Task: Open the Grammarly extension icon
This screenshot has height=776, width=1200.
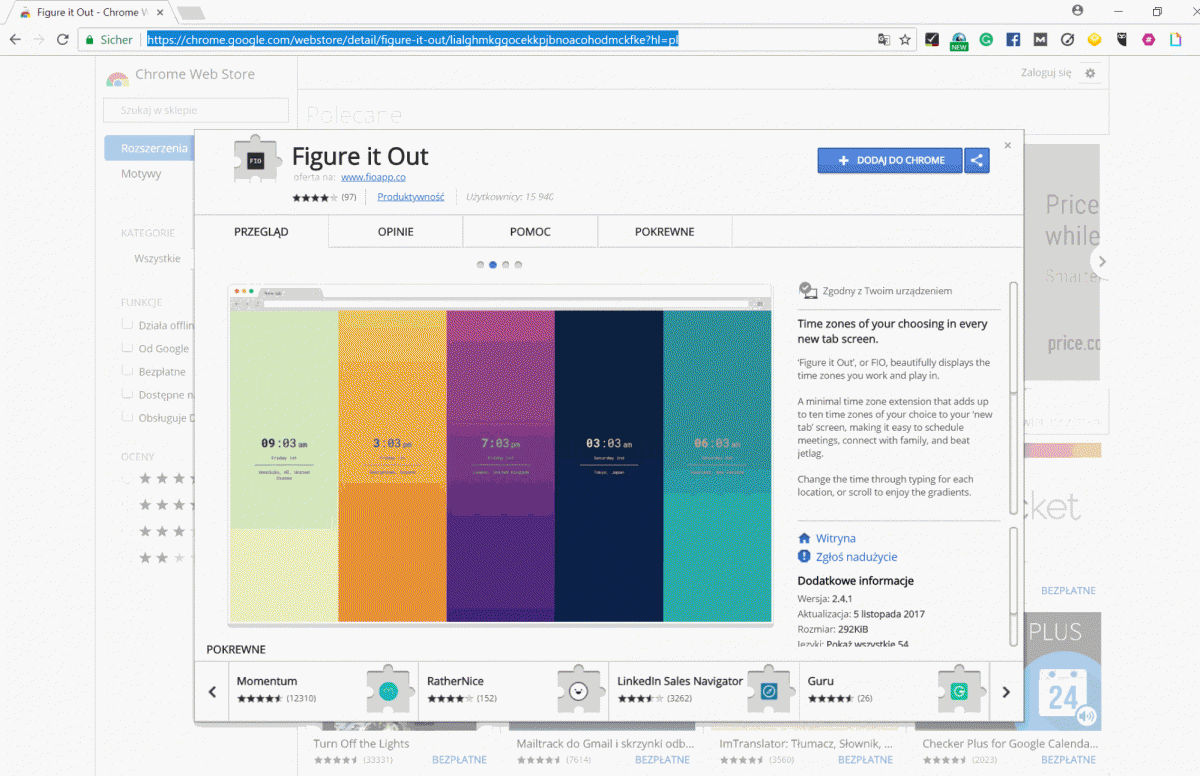Action: pos(986,40)
